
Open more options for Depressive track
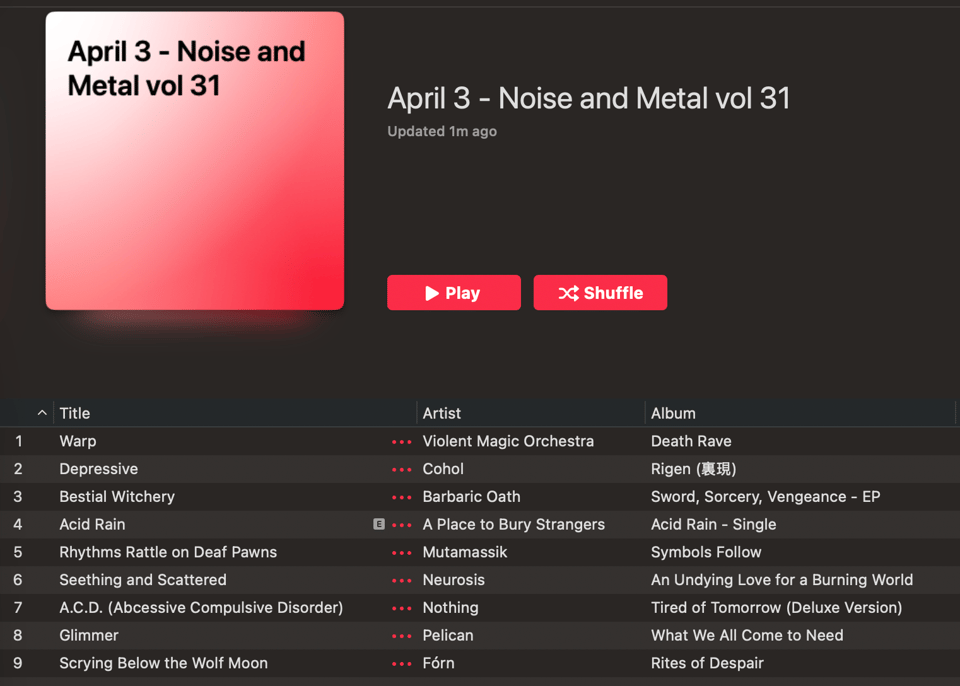402,470
